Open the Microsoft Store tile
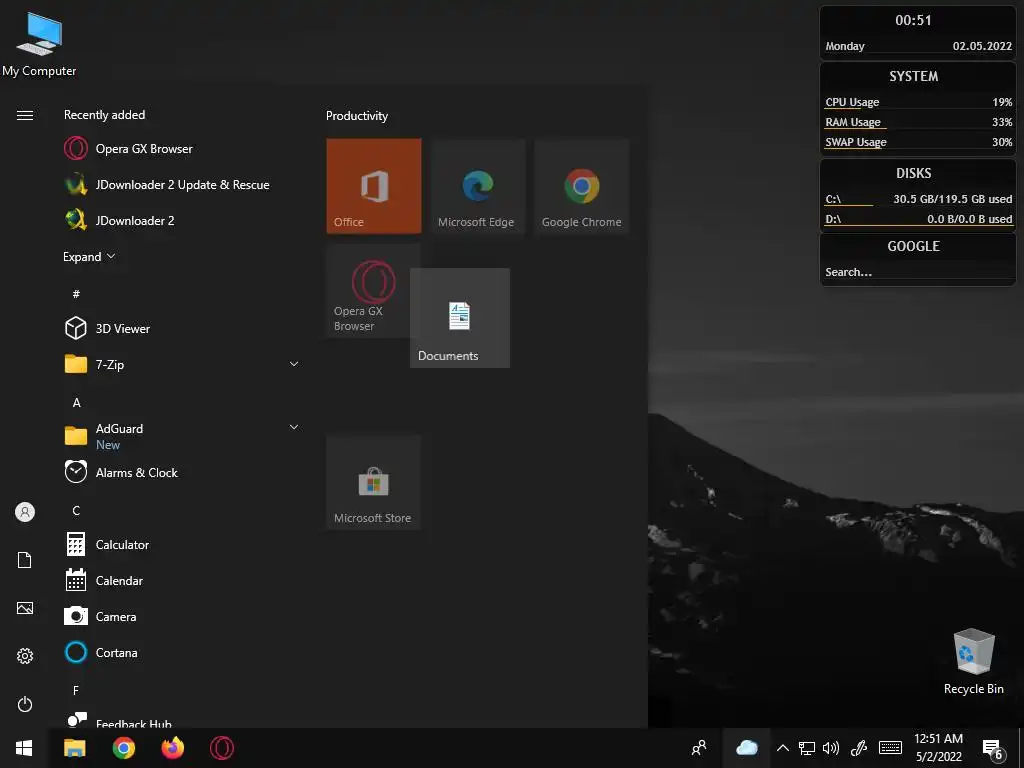Viewport: 1024px width, 768px height. (x=374, y=482)
